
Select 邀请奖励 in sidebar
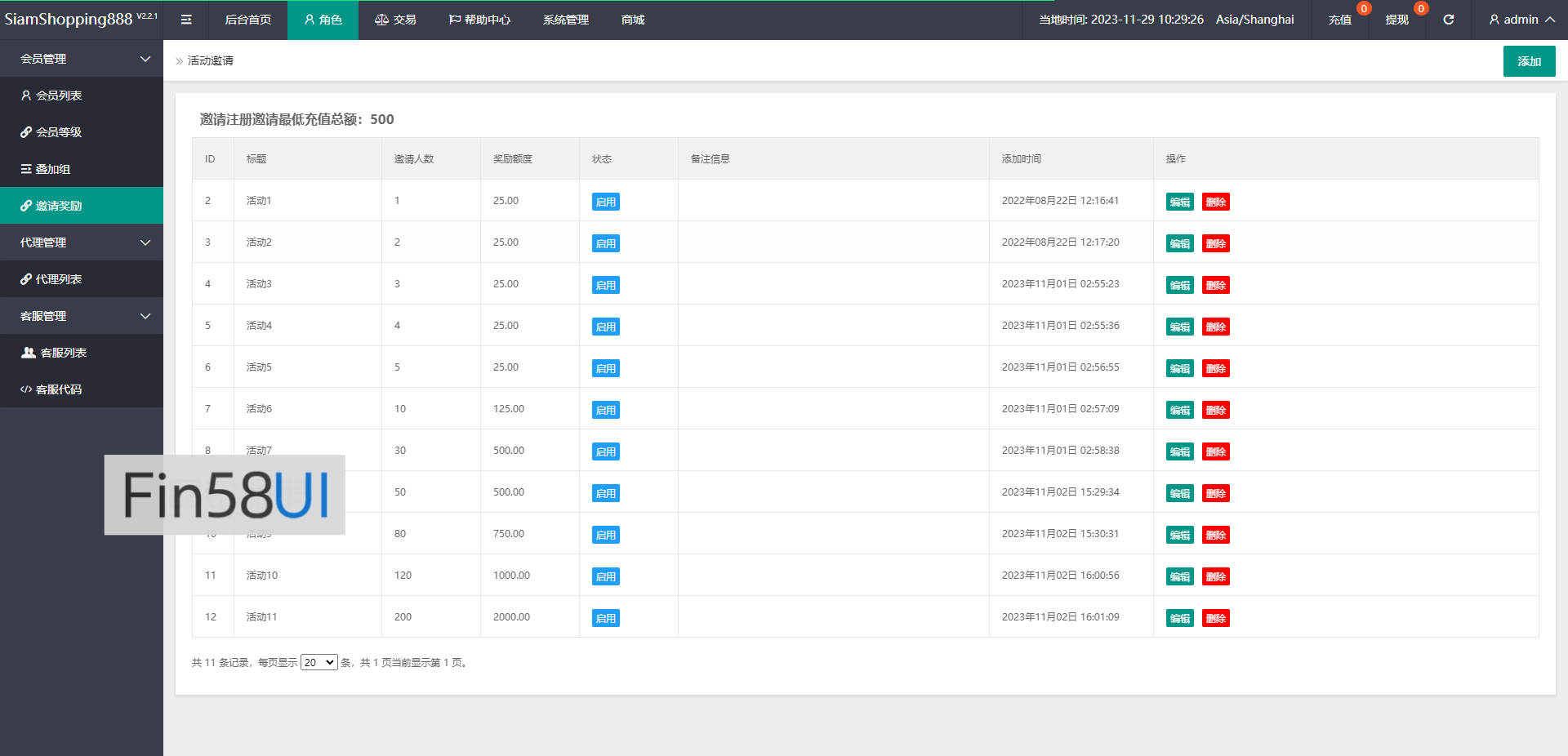[82, 206]
